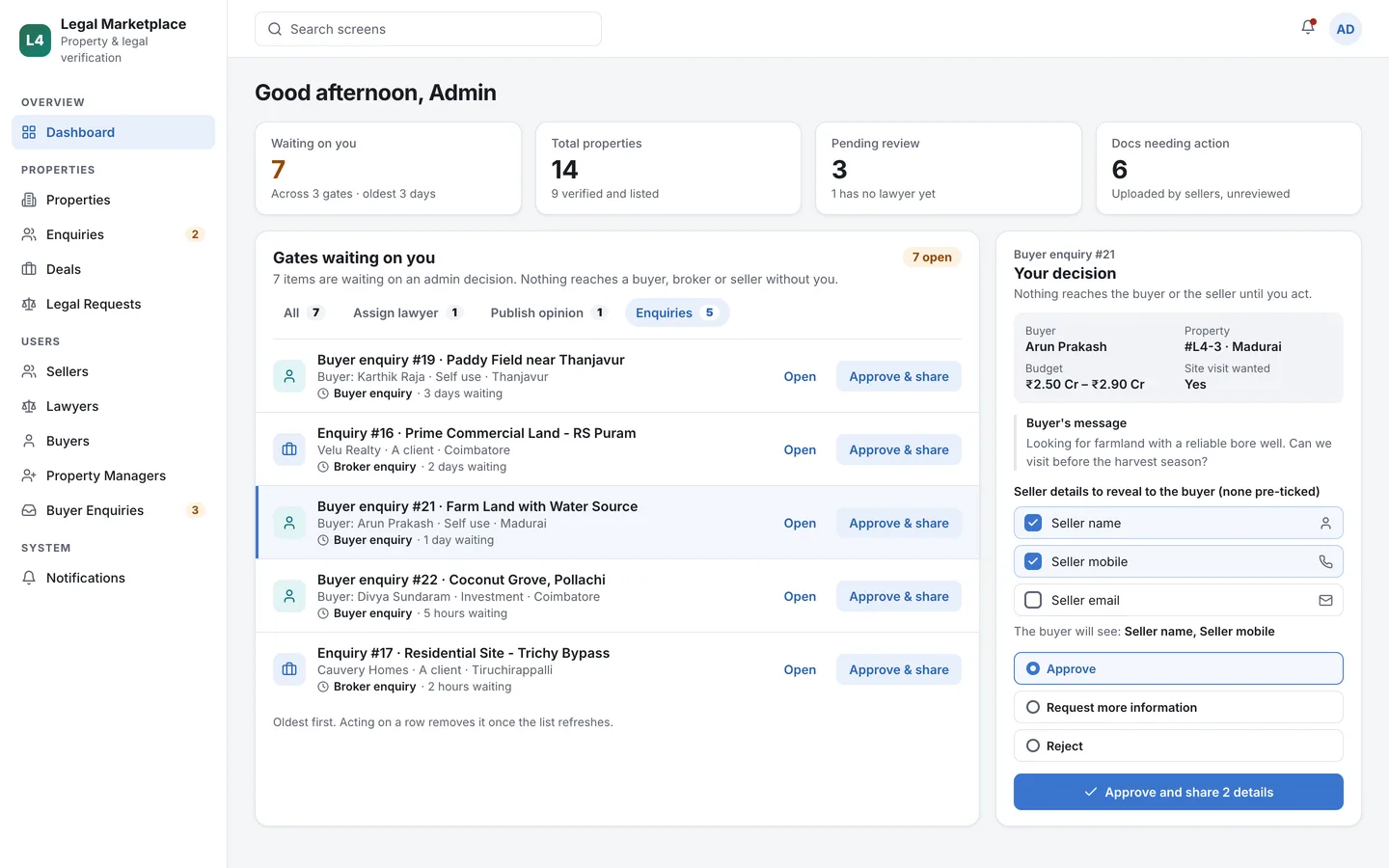Click the Search screens field
This screenshot has width=1389, height=868.
(x=428, y=29)
